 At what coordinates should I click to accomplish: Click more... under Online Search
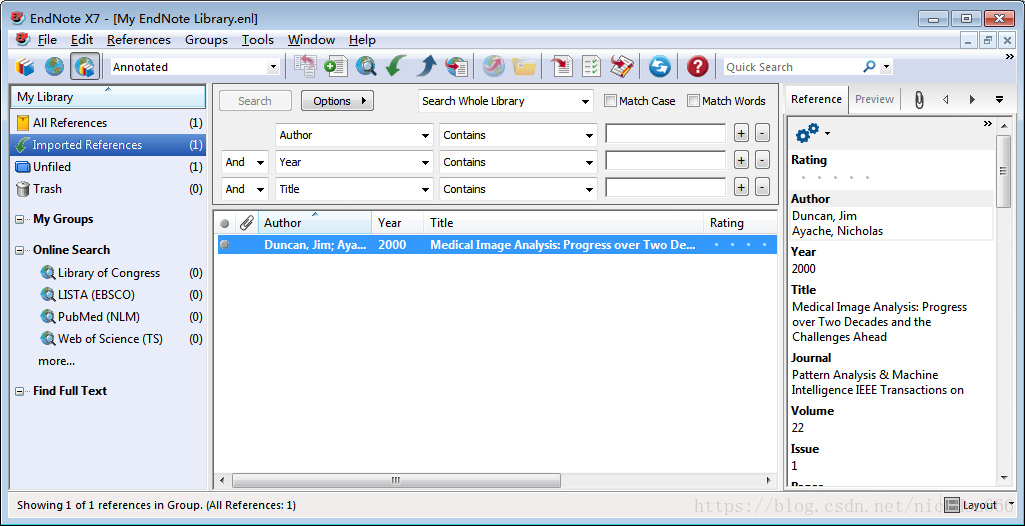coord(56,361)
